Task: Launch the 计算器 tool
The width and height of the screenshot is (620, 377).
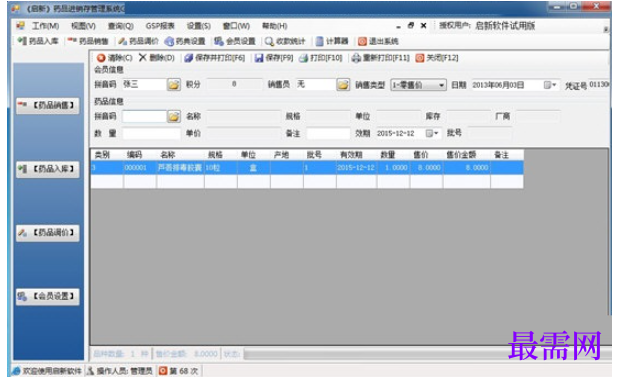Action: (x=332, y=41)
